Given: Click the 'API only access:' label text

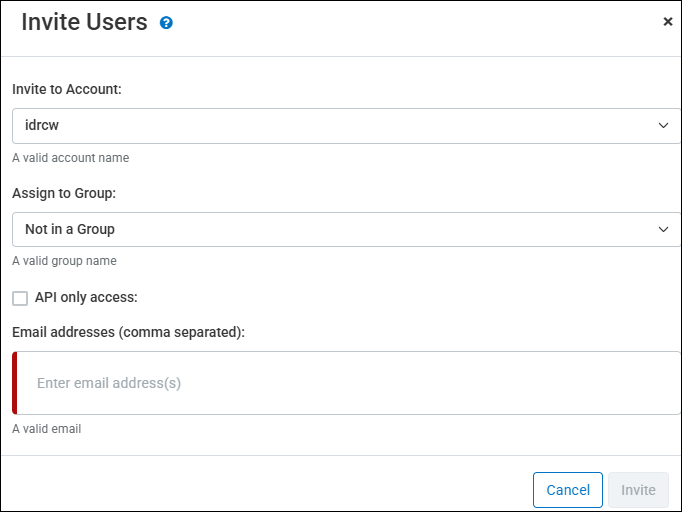Looking at the screenshot, I should pyautogui.click(x=86, y=297).
